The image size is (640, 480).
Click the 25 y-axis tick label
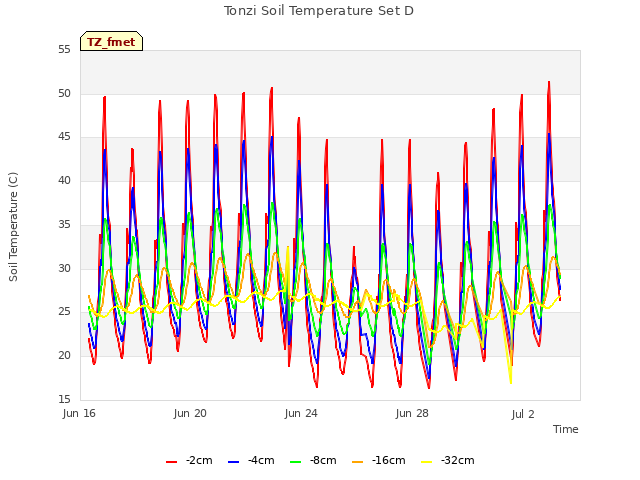coord(64,312)
